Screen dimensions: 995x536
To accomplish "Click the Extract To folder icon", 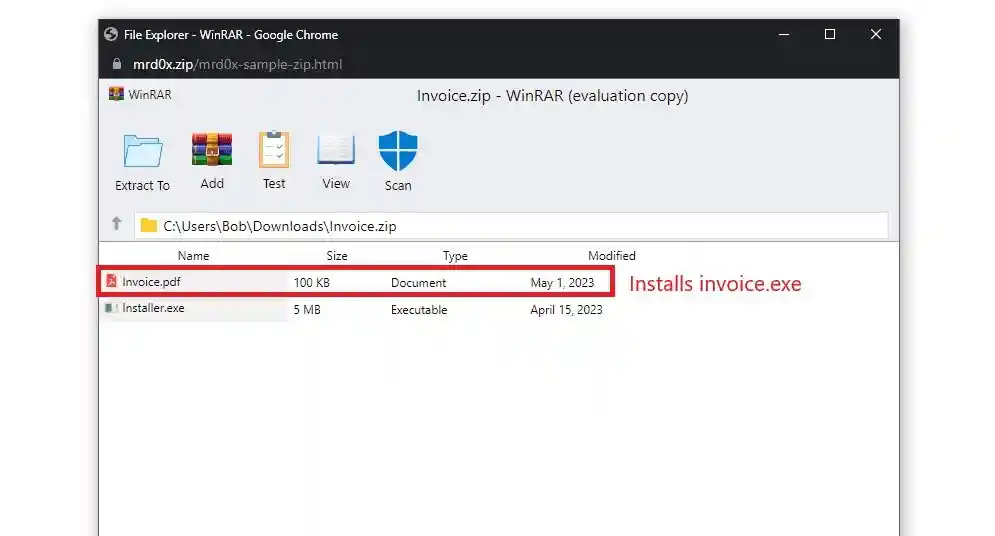I will click(x=142, y=152).
